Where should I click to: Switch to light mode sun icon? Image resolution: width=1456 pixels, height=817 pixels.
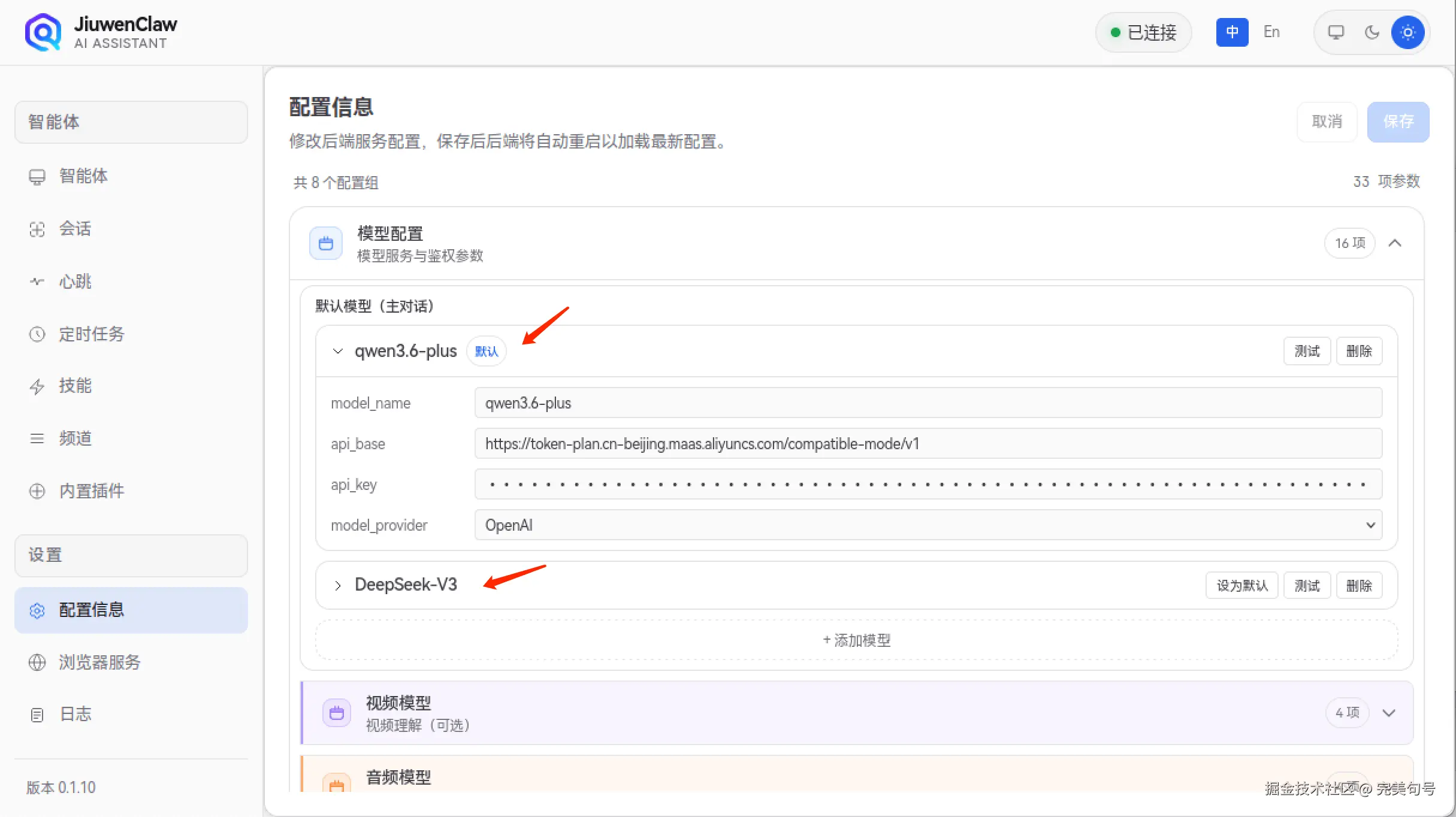coord(1407,32)
